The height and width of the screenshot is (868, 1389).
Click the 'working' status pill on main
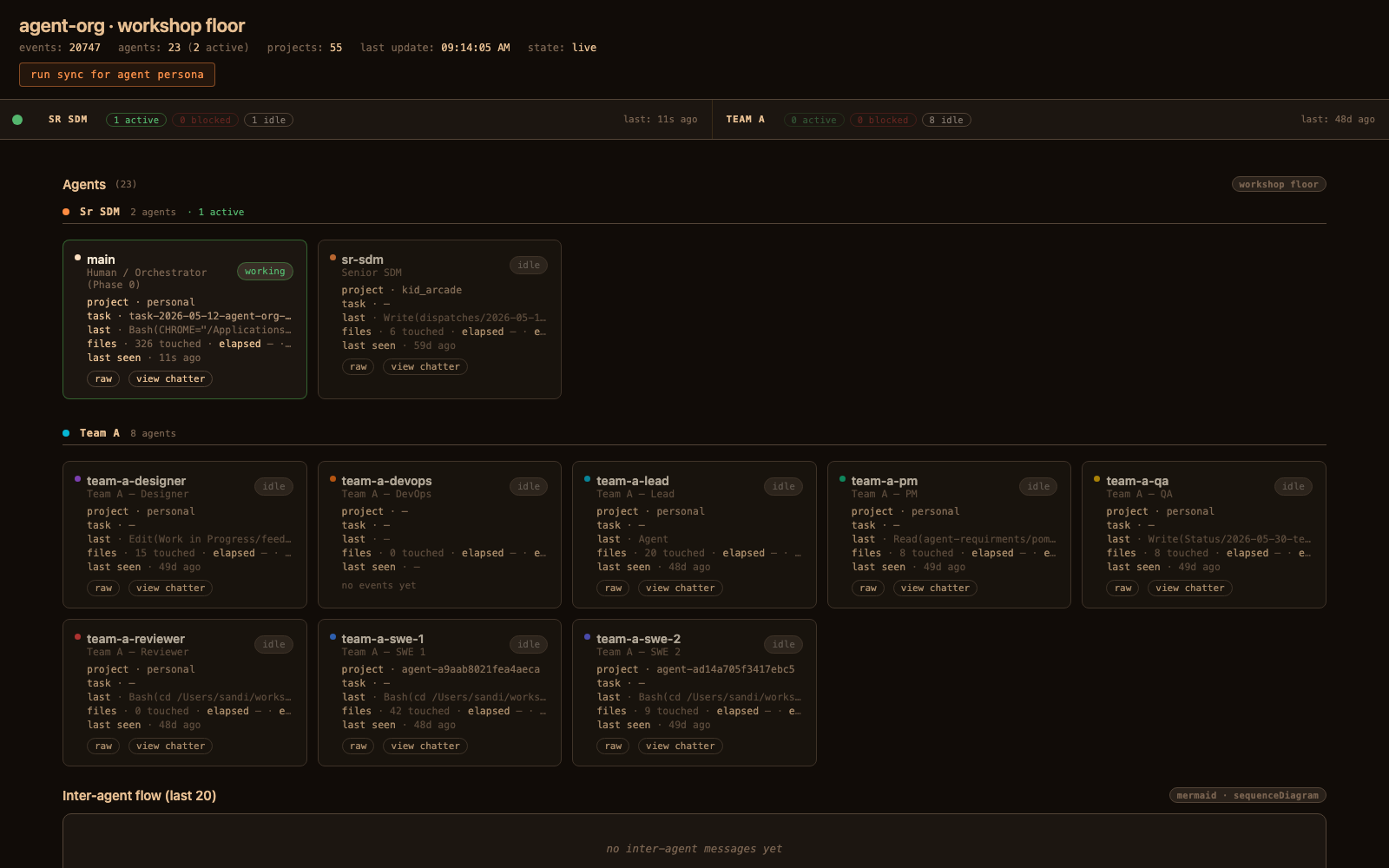(x=265, y=272)
